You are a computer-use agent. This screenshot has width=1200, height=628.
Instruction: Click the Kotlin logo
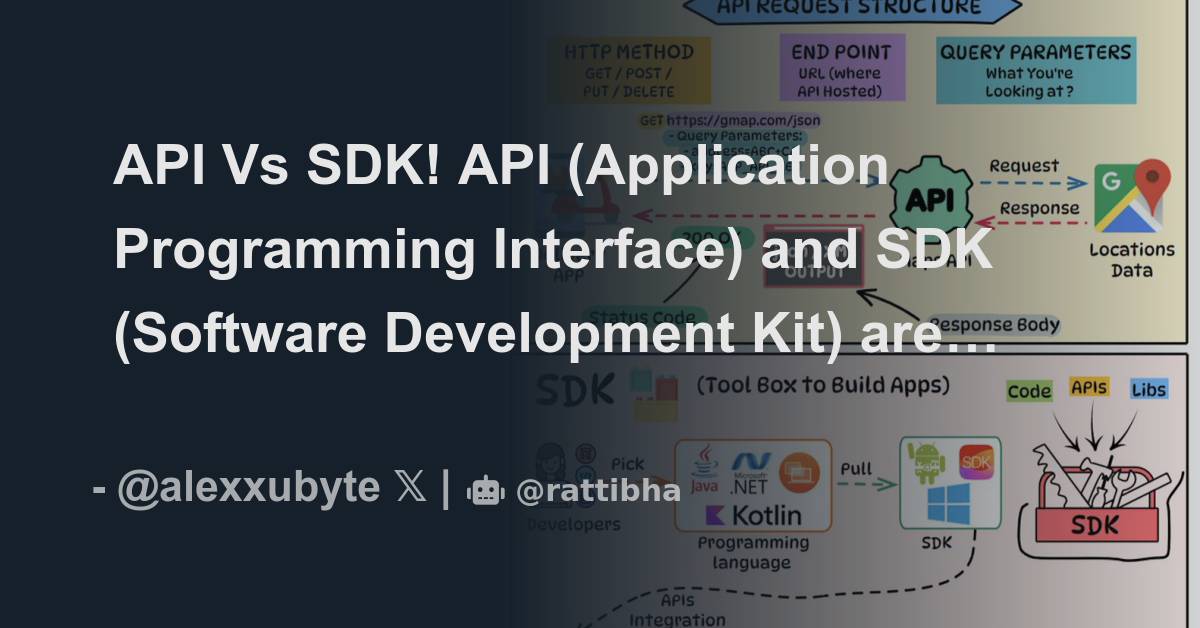tap(750, 515)
